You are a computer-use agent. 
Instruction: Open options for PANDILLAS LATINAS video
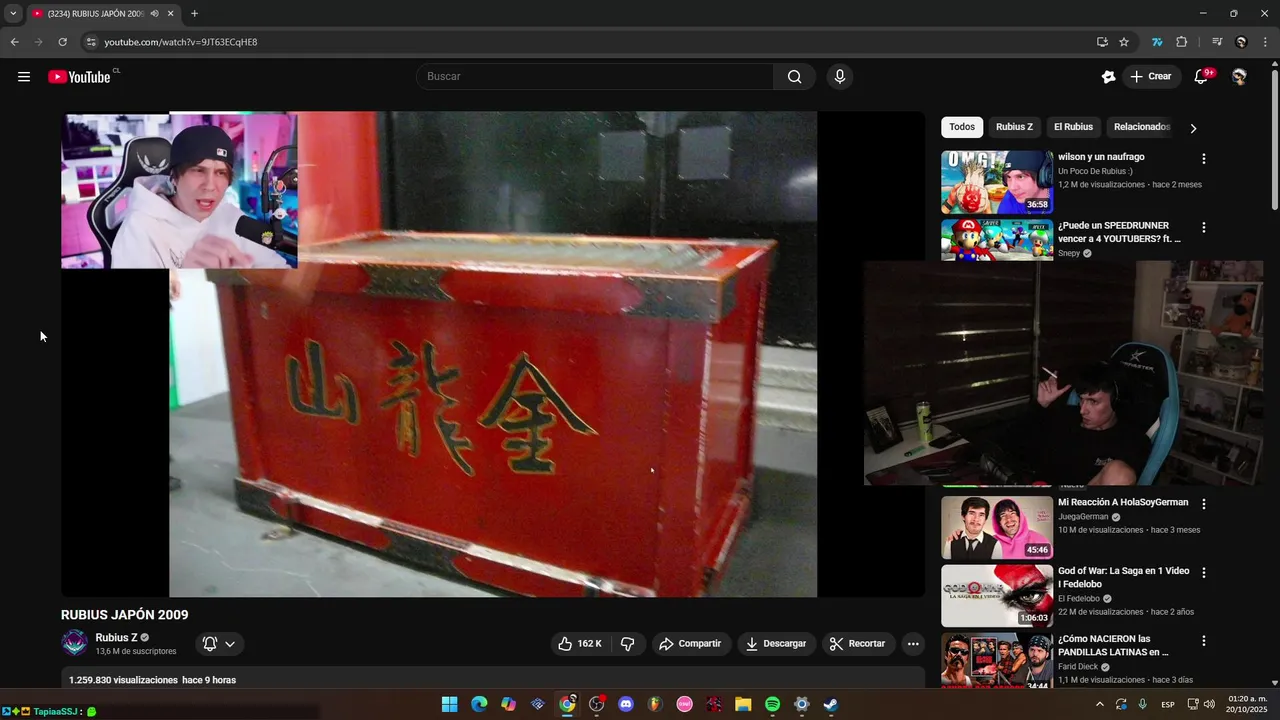click(x=1204, y=641)
